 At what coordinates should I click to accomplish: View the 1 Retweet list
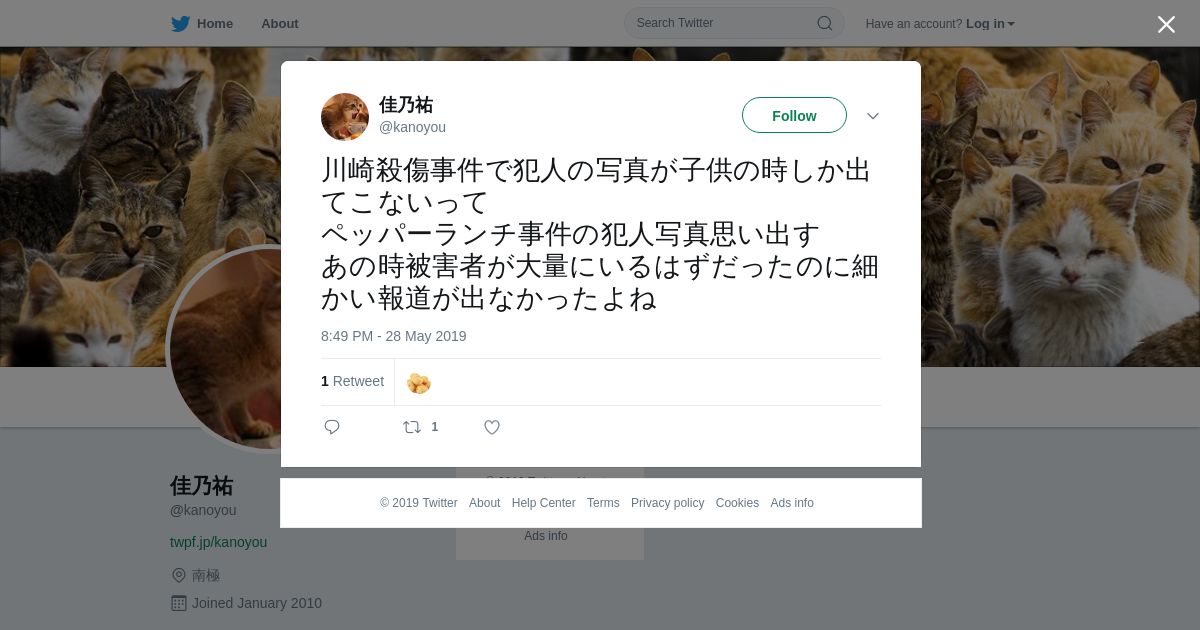pyautogui.click(x=352, y=381)
